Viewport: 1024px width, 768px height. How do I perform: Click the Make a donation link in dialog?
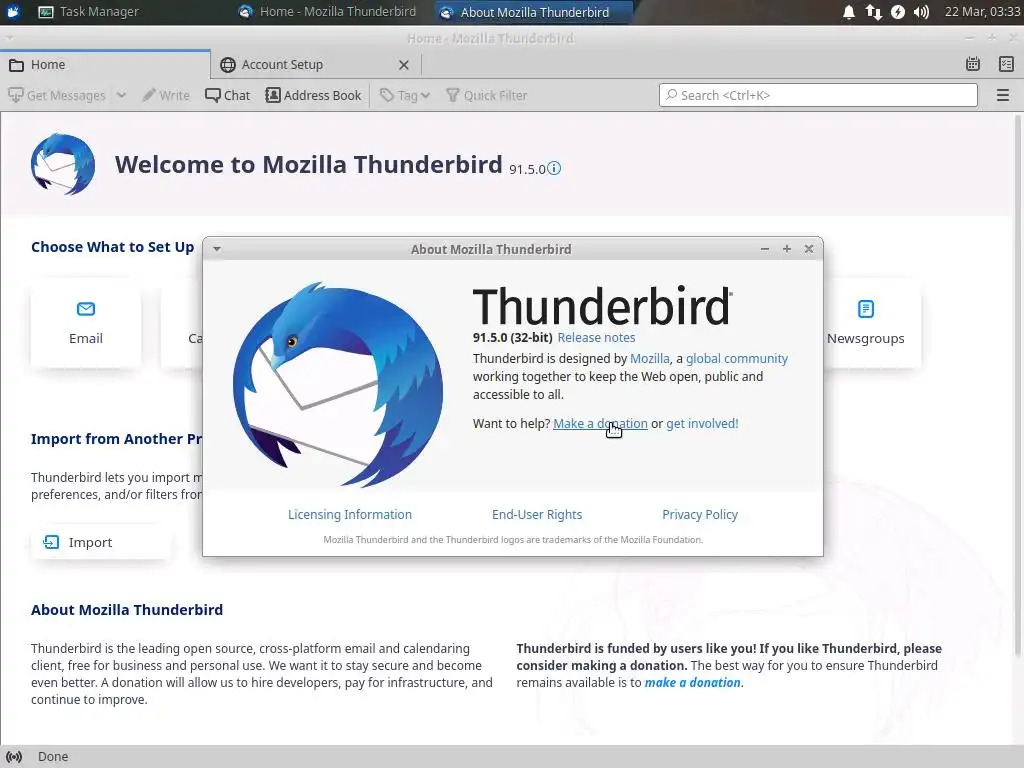tap(600, 424)
